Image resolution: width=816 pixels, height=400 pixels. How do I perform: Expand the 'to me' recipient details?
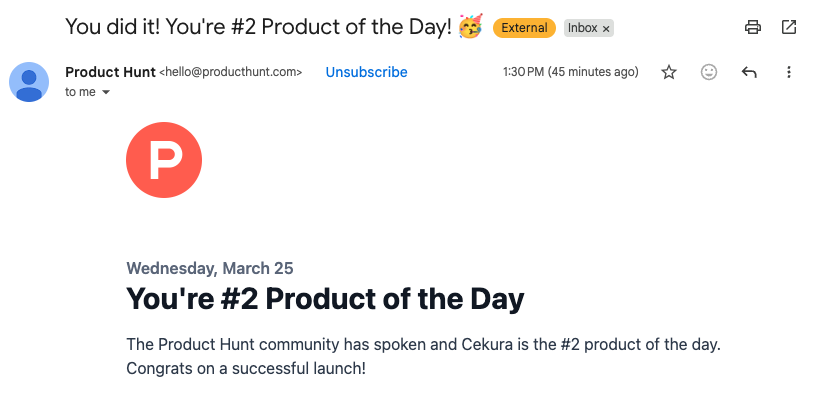106,93
